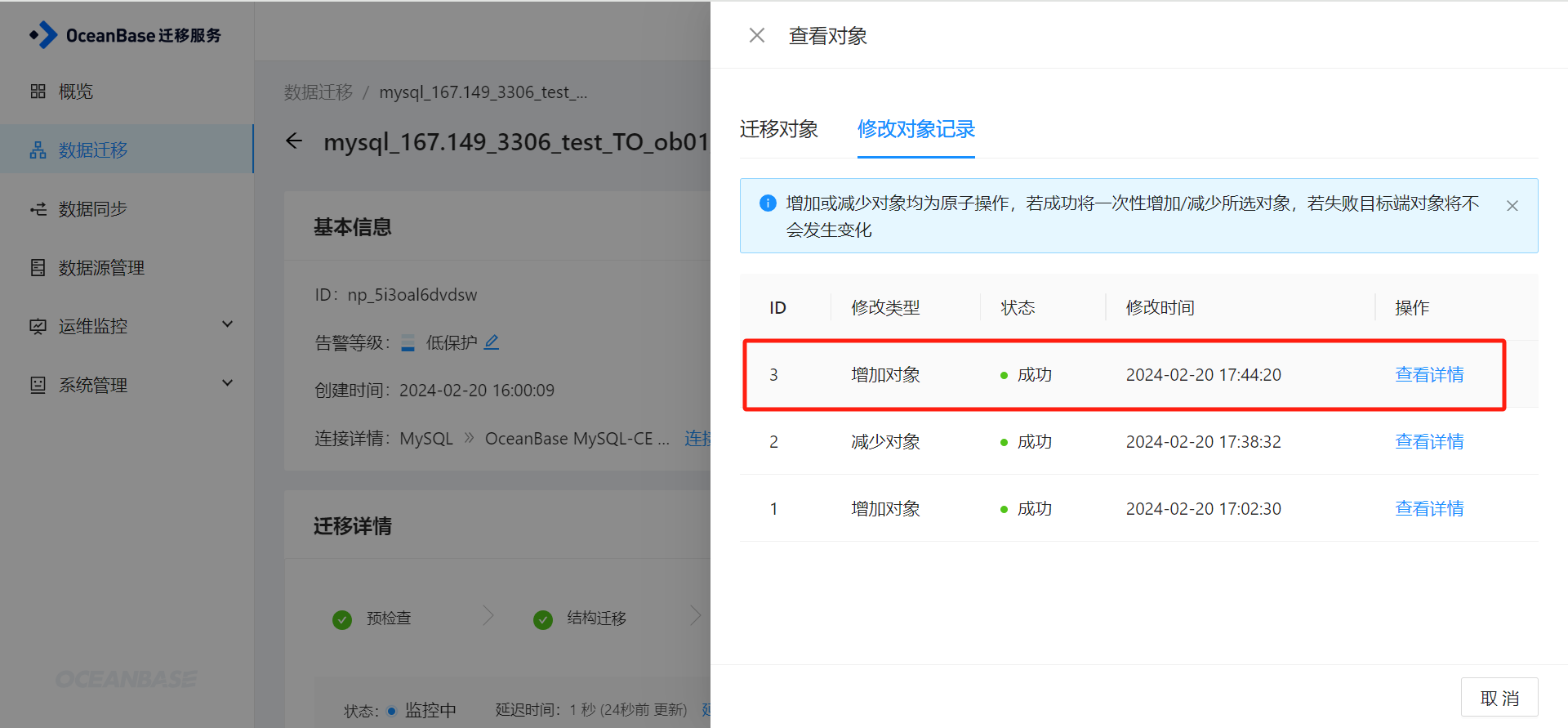
Task: Click the 查看对象 drawer title
Action: [x=827, y=36]
